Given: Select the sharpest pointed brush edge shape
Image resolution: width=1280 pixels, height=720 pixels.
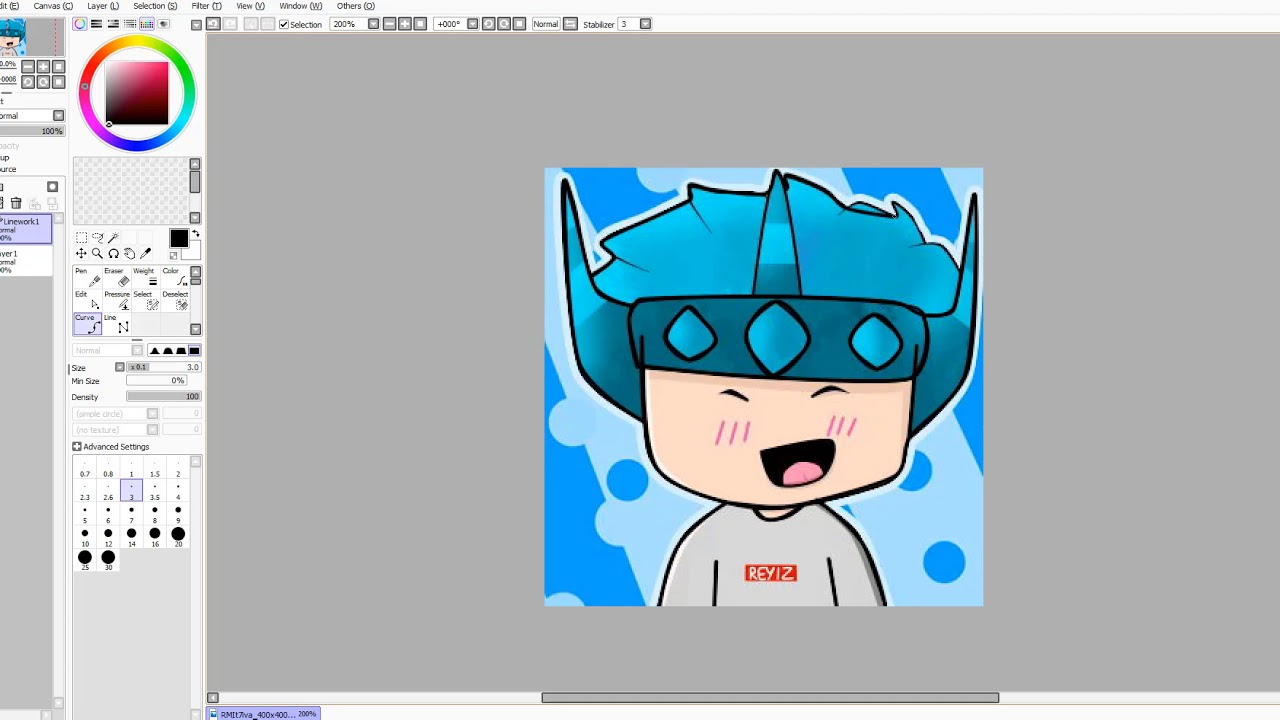Looking at the screenshot, I should [154, 351].
